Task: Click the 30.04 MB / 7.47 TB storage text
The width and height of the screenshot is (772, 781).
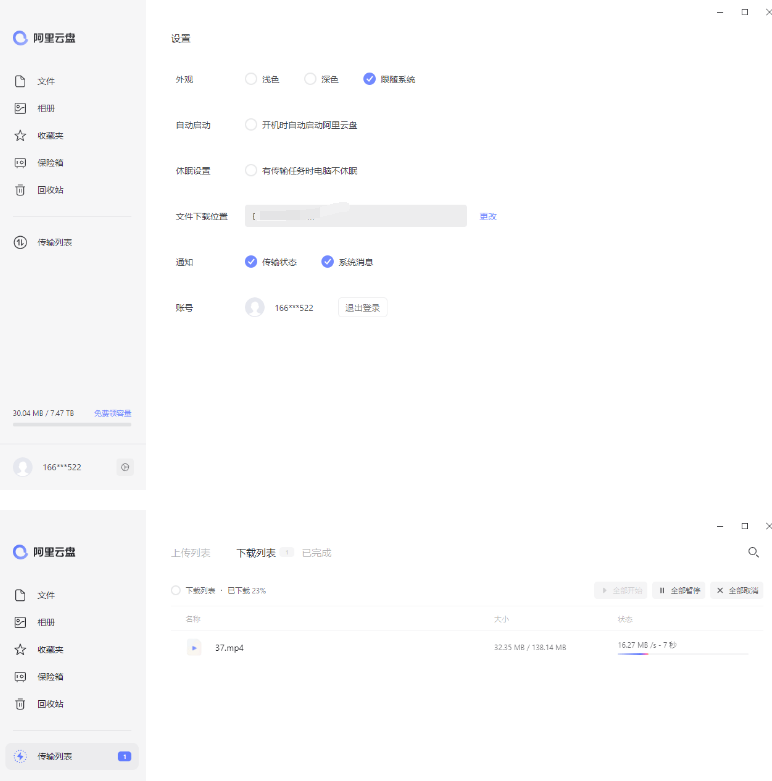Action: point(43,413)
